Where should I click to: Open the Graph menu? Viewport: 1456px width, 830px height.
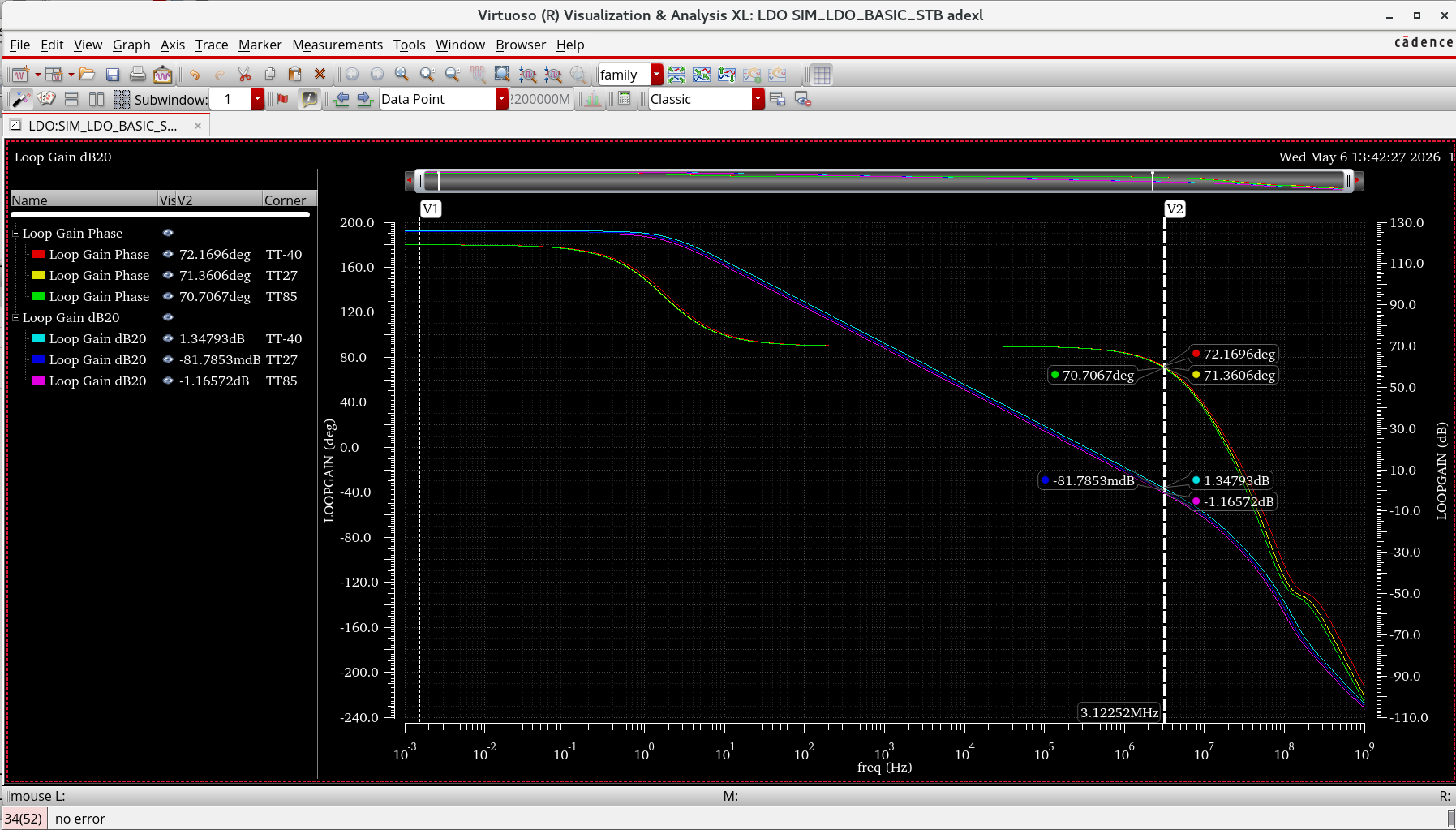click(131, 45)
